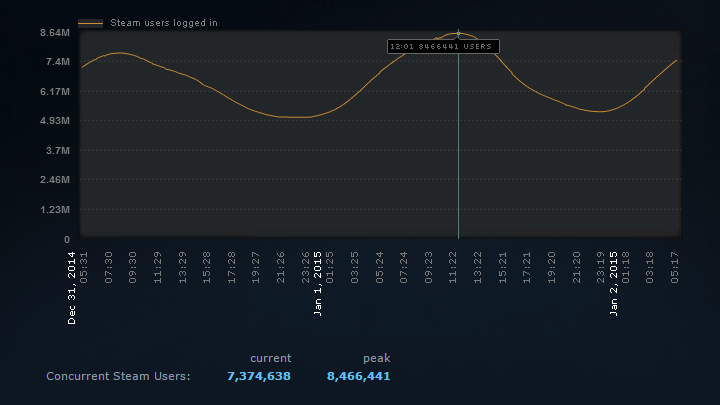Click the 21:20 time label

[576, 267]
